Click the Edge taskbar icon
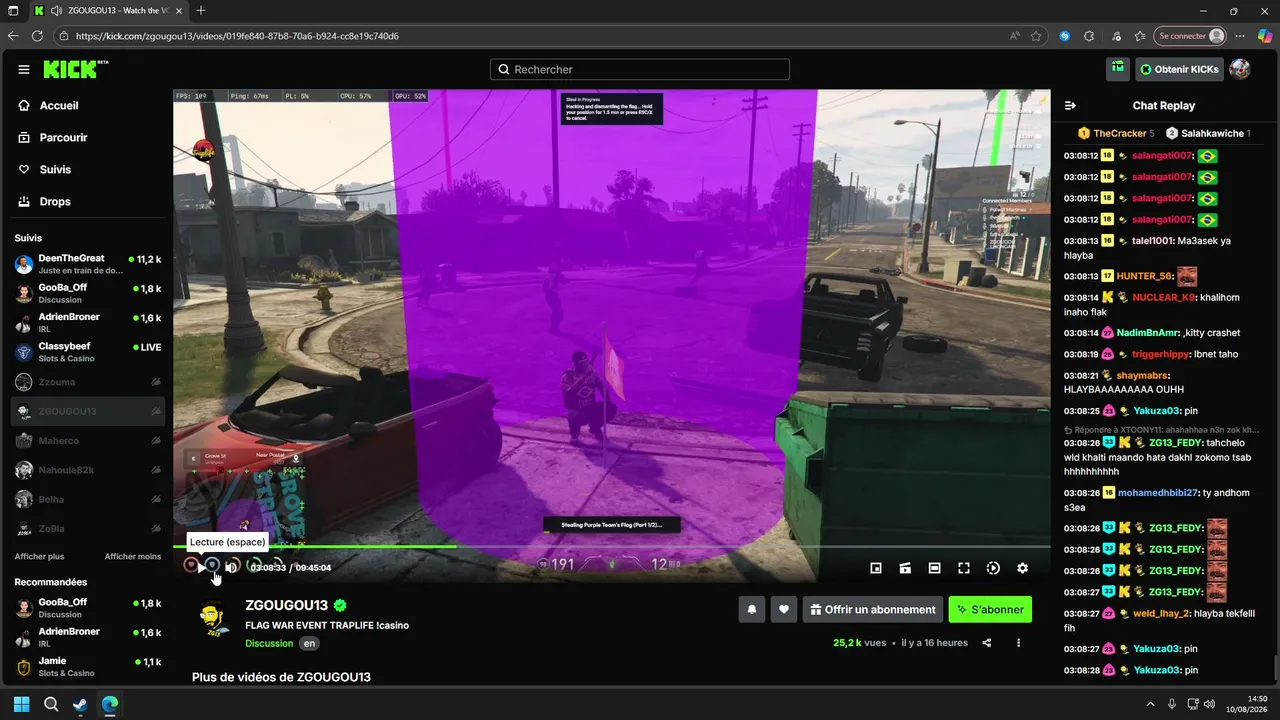 [x=110, y=704]
